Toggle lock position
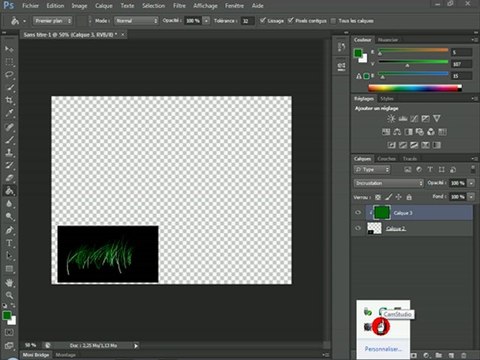This screenshot has width=480, height=360. [x=399, y=197]
